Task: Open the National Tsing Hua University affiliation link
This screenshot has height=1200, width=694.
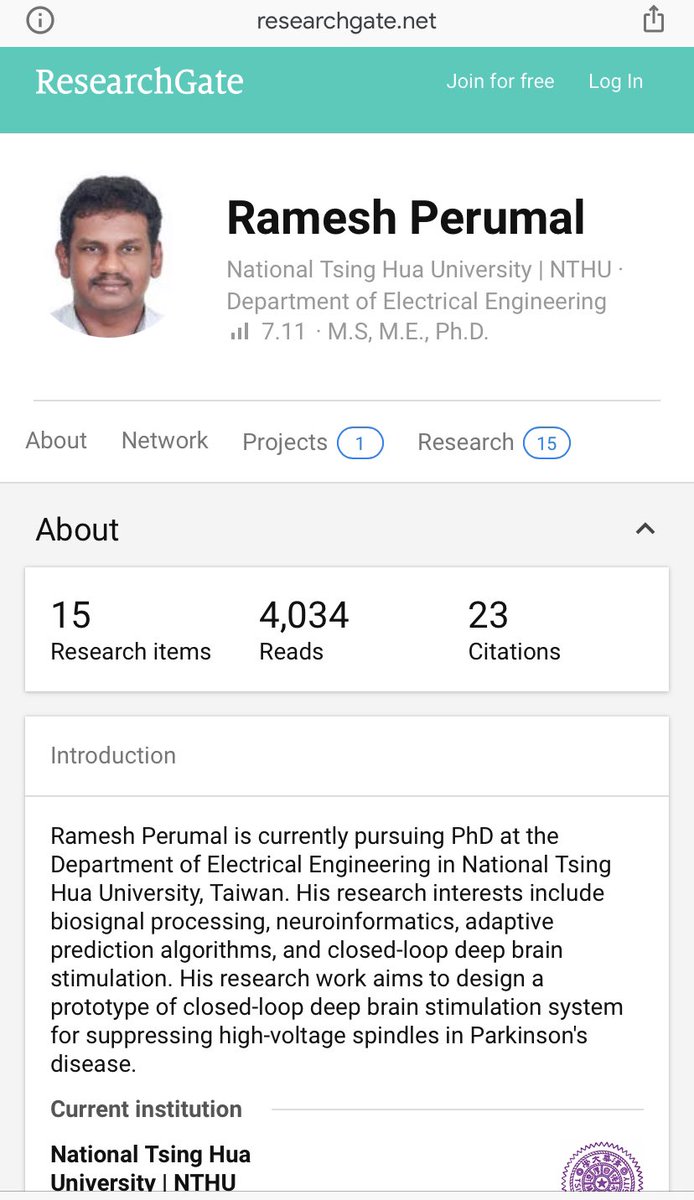Action: click(x=417, y=270)
